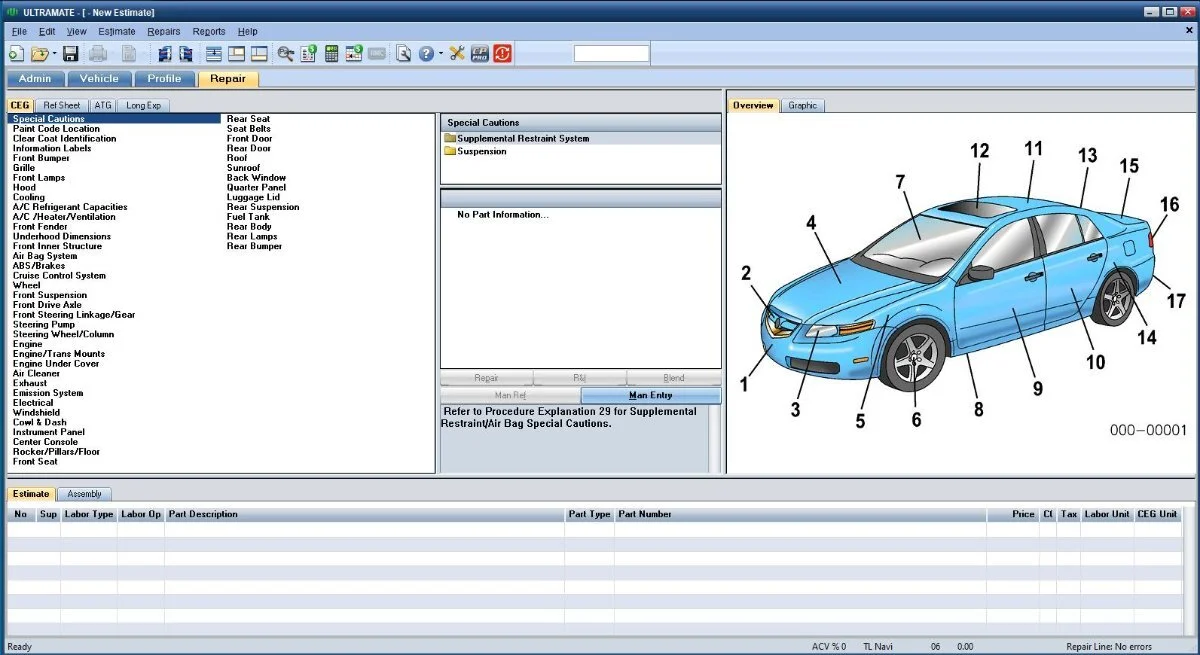Select the Ref Sheet tab
The height and width of the screenshot is (655, 1200).
[x=62, y=105]
